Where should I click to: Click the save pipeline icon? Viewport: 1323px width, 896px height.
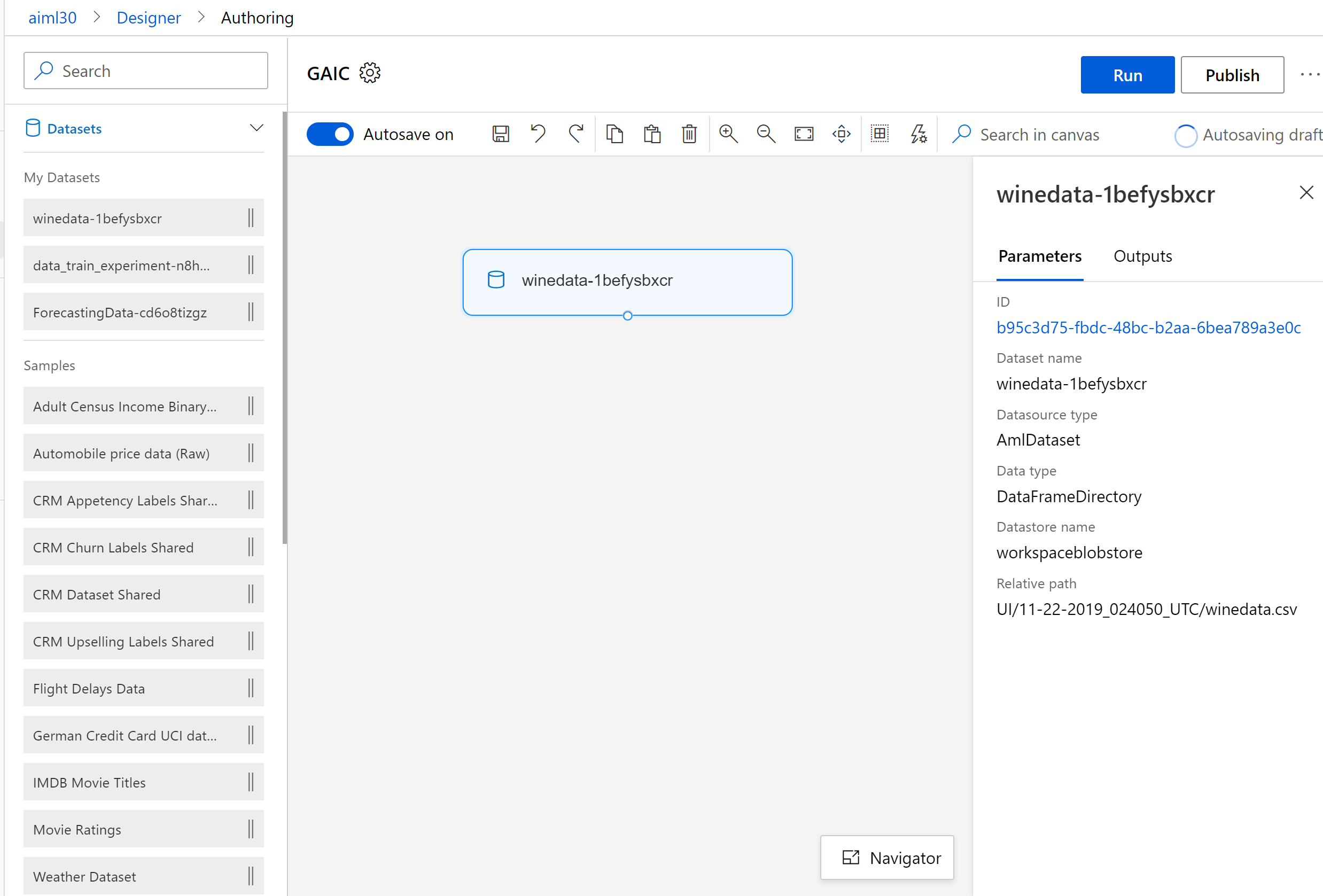(500, 134)
